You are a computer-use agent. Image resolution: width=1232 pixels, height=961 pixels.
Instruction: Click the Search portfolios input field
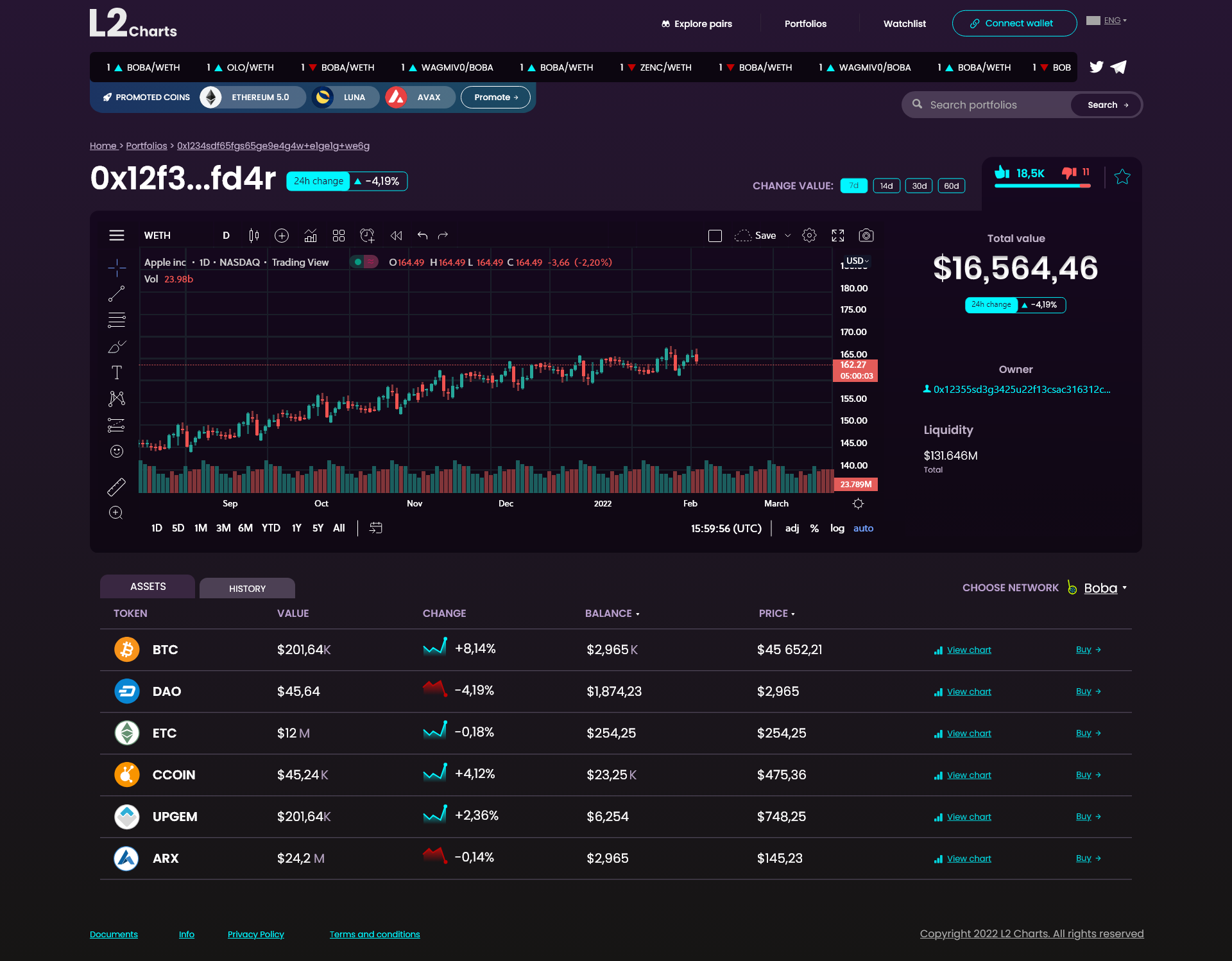coord(998,105)
